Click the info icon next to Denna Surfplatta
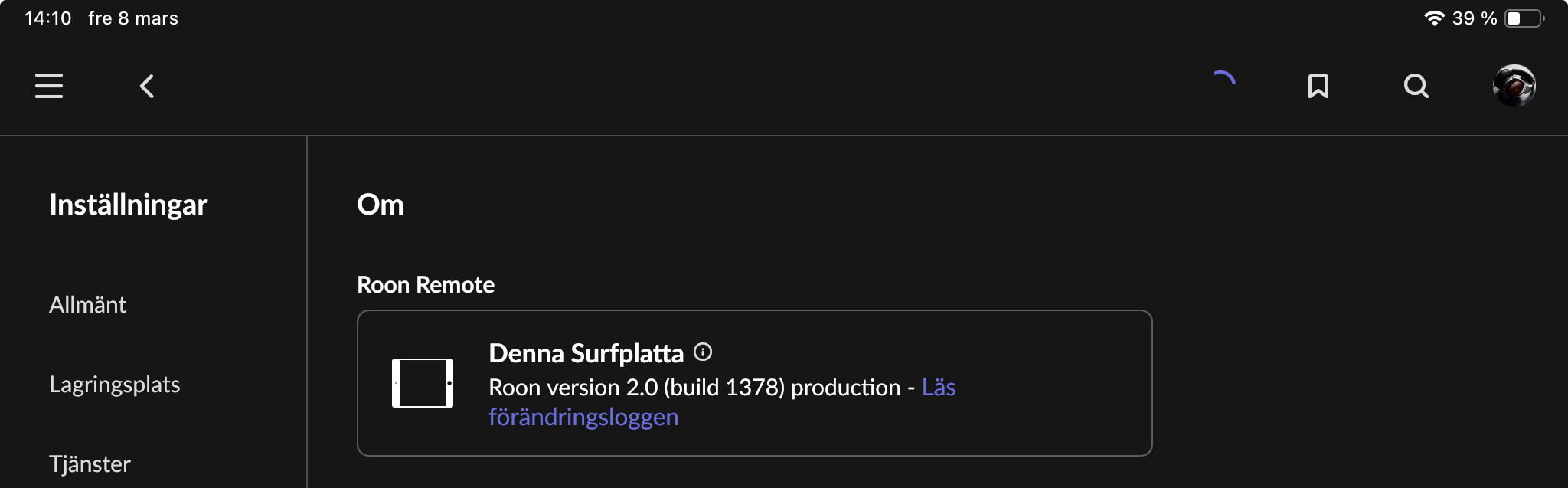The height and width of the screenshot is (488, 1568). 703,352
